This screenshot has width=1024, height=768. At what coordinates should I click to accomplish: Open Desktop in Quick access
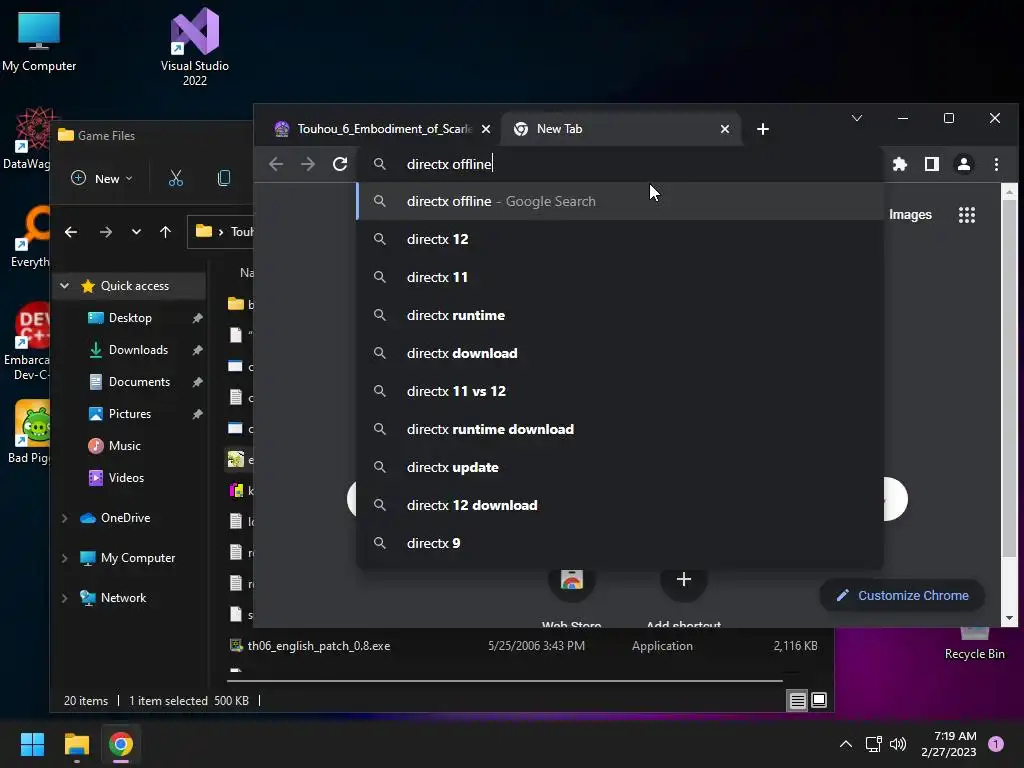[129, 318]
